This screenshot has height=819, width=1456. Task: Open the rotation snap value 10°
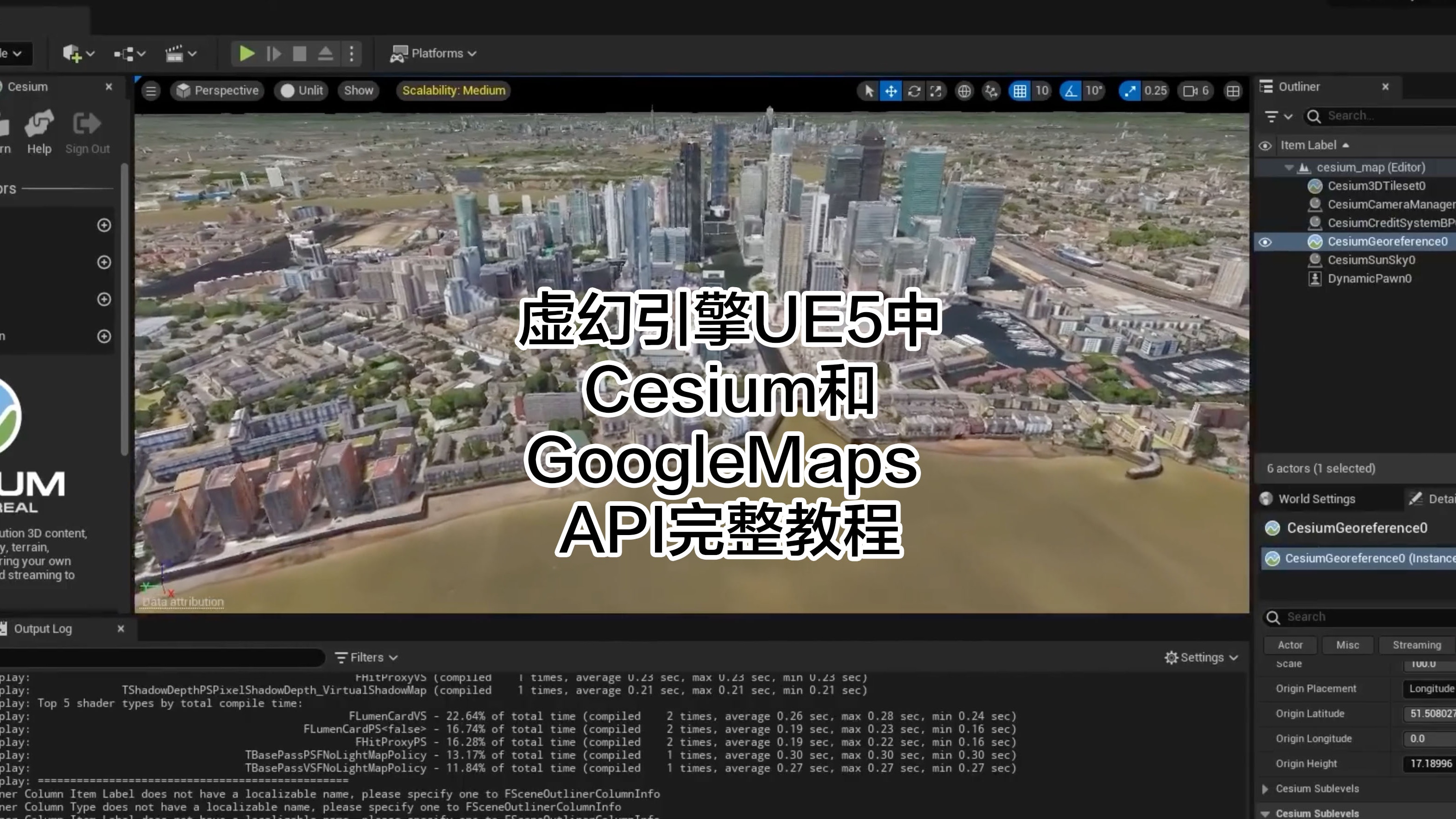click(x=1094, y=91)
